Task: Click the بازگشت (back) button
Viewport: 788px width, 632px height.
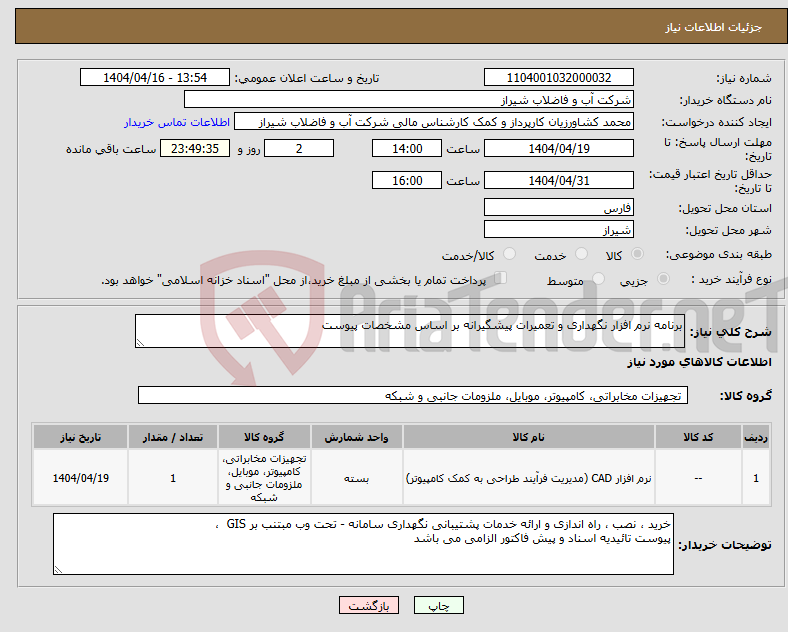Action: point(369,605)
